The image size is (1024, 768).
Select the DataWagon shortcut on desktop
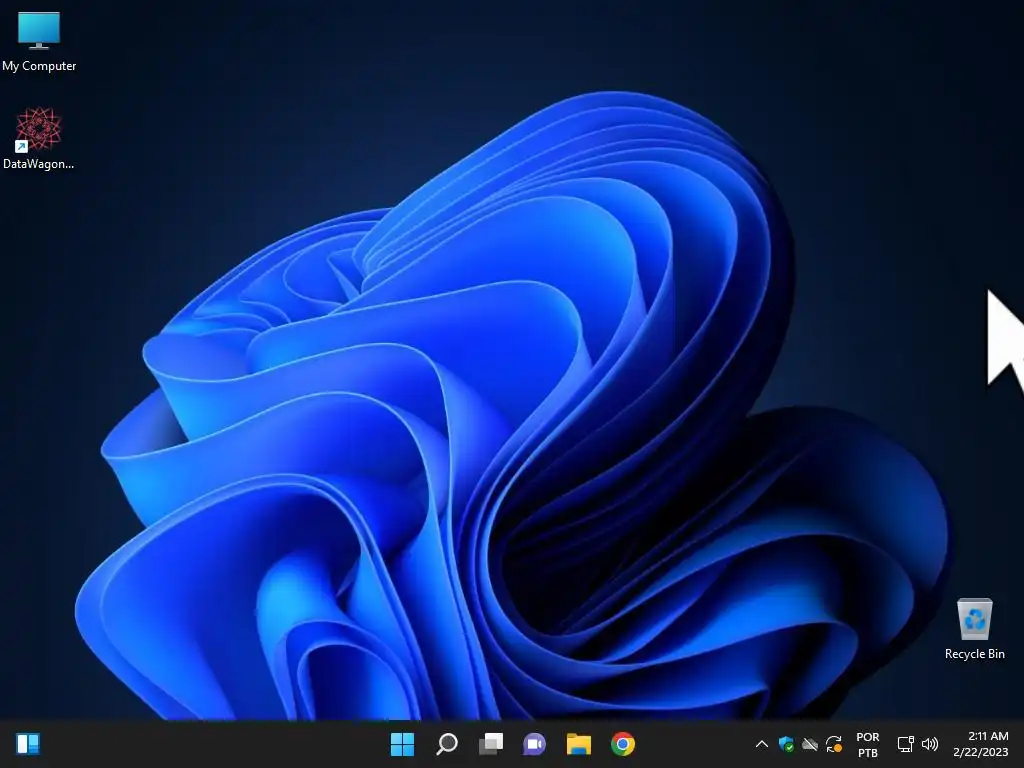[x=39, y=139]
